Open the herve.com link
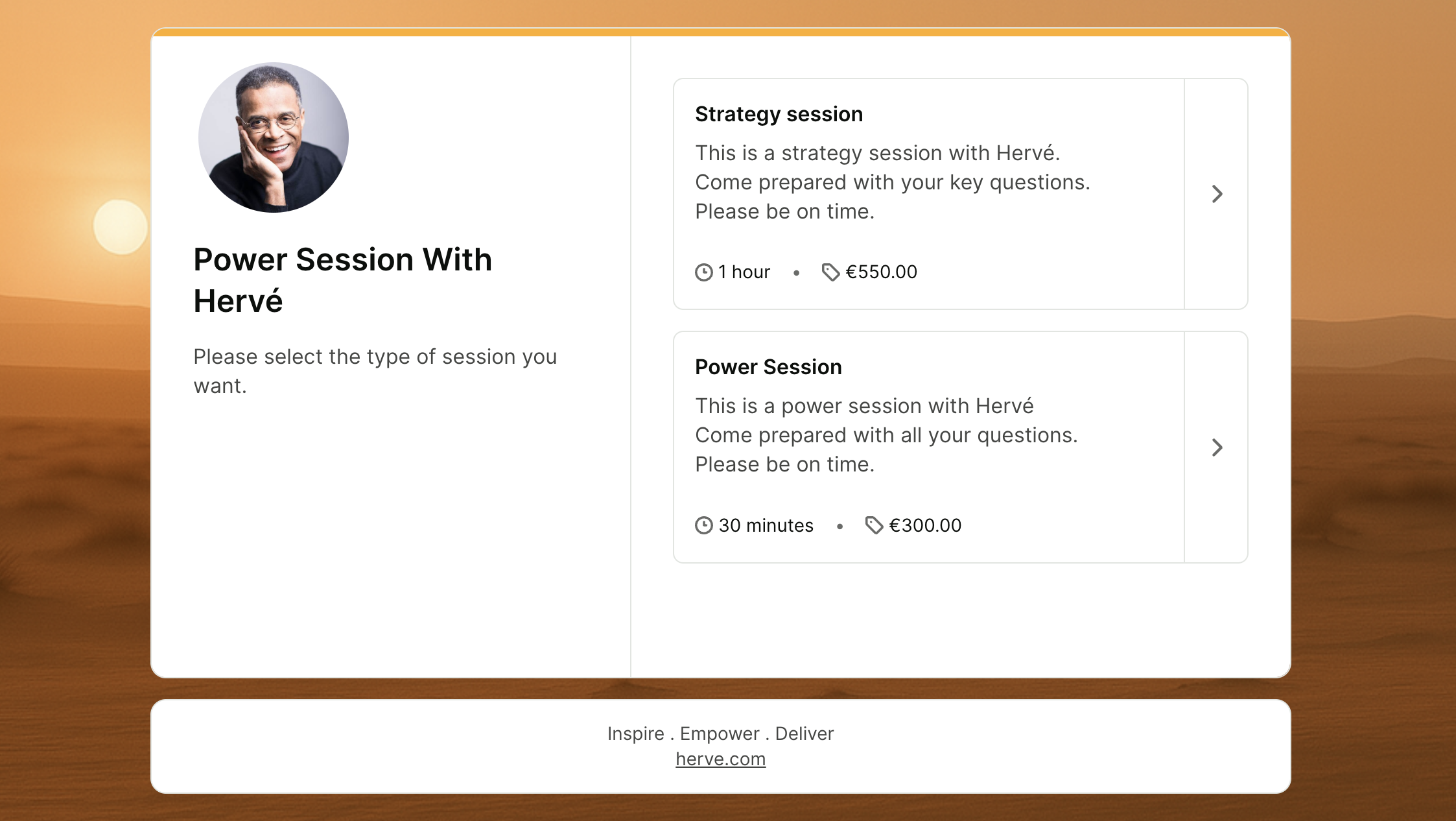 [720, 758]
